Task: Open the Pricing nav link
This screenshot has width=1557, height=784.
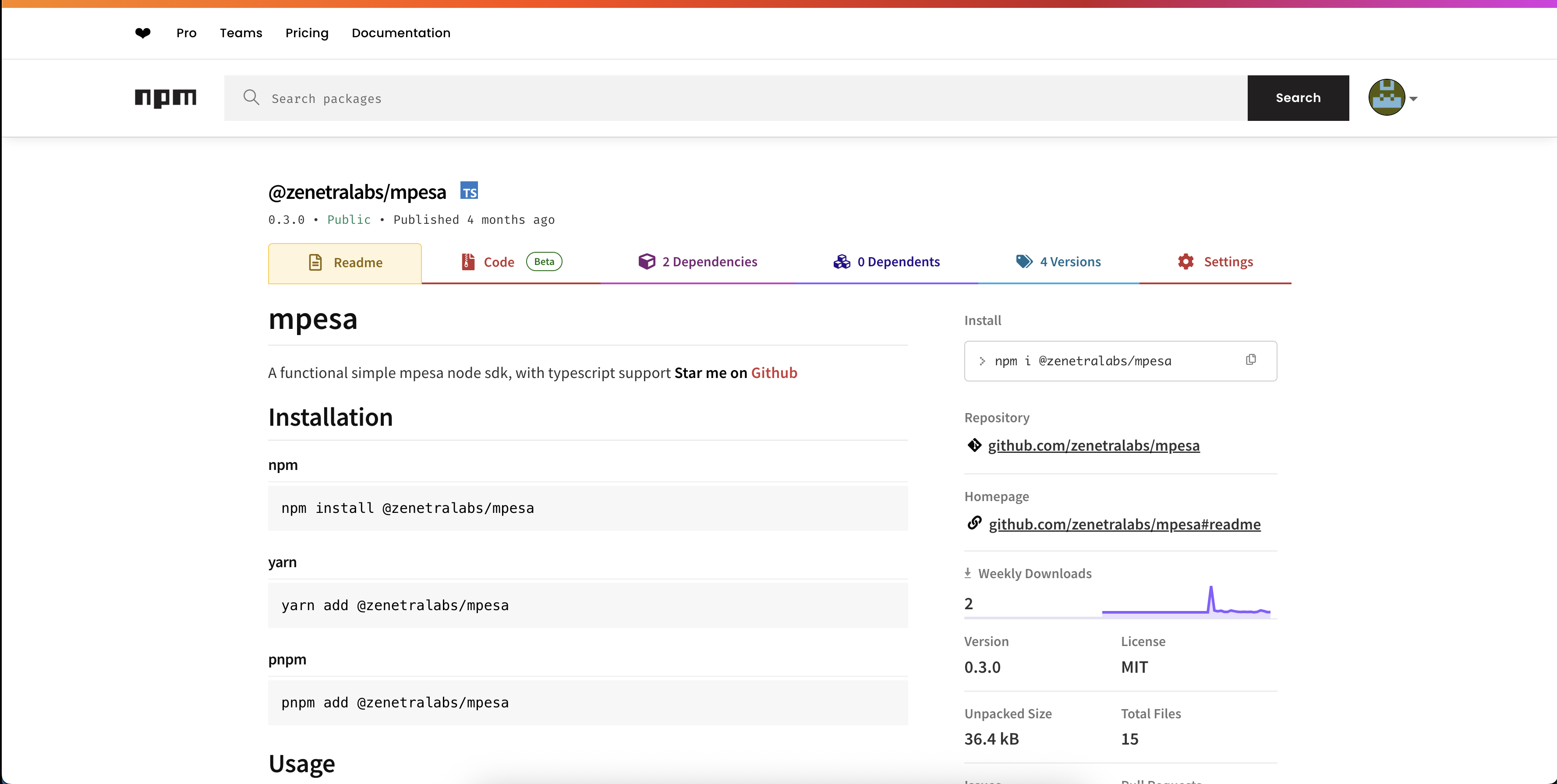Action: pos(307,33)
